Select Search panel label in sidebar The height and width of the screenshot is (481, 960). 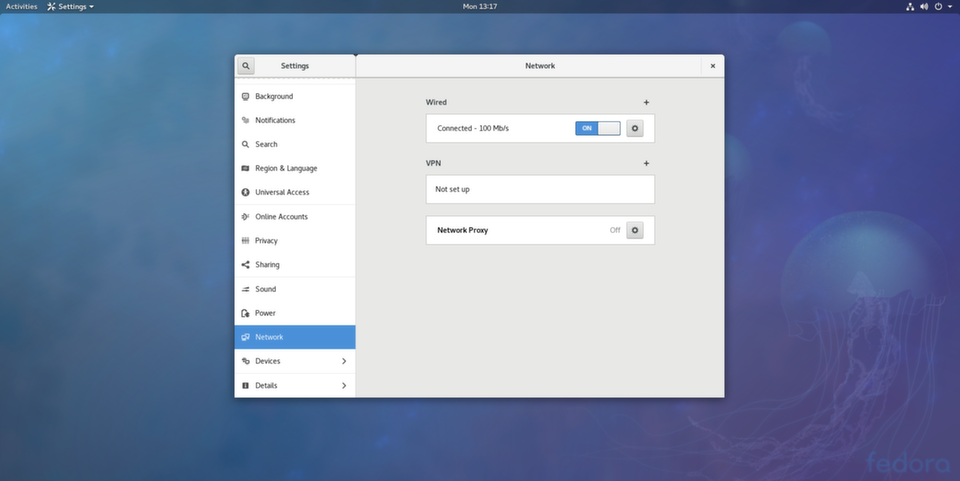click(266, 144)
